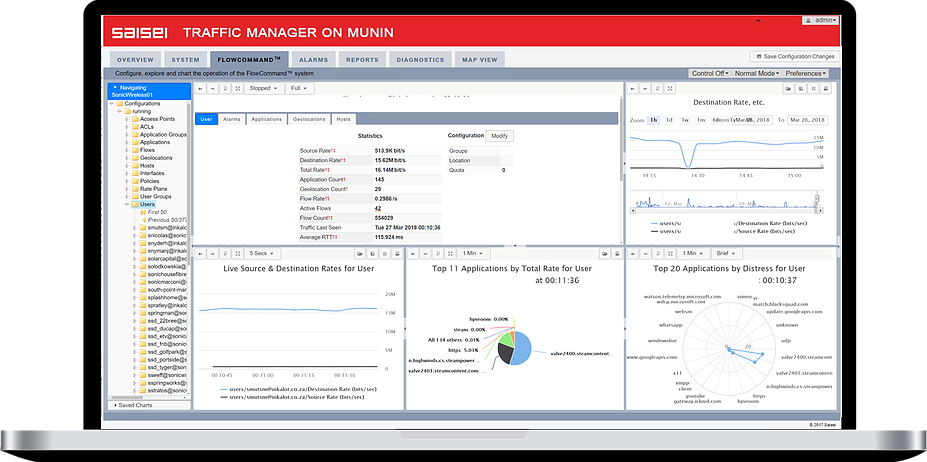Refresh the User statistics panel
The height and width of the screenshot is (462, 927).
(225, 88)
